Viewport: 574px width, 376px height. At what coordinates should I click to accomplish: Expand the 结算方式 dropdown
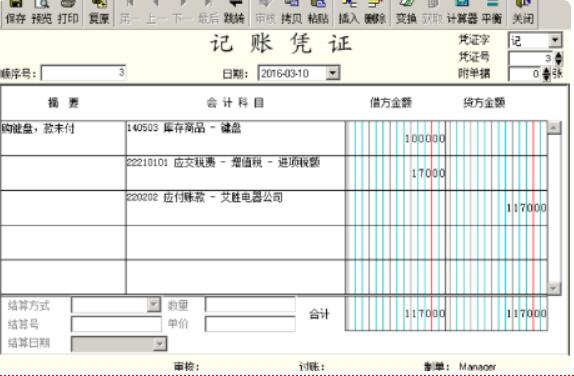154,304
